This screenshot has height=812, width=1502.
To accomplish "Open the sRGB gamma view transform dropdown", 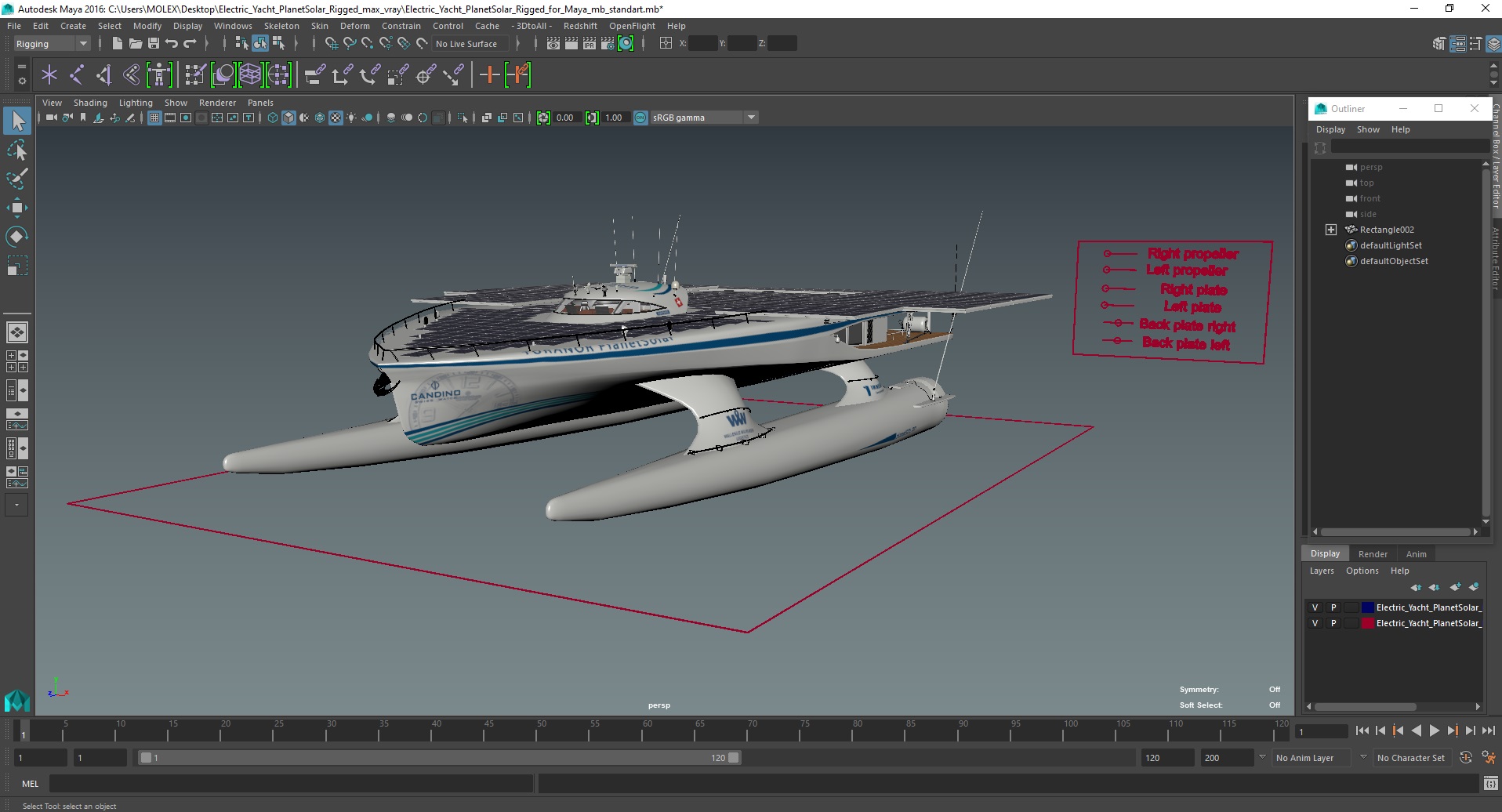I will 704,118.
